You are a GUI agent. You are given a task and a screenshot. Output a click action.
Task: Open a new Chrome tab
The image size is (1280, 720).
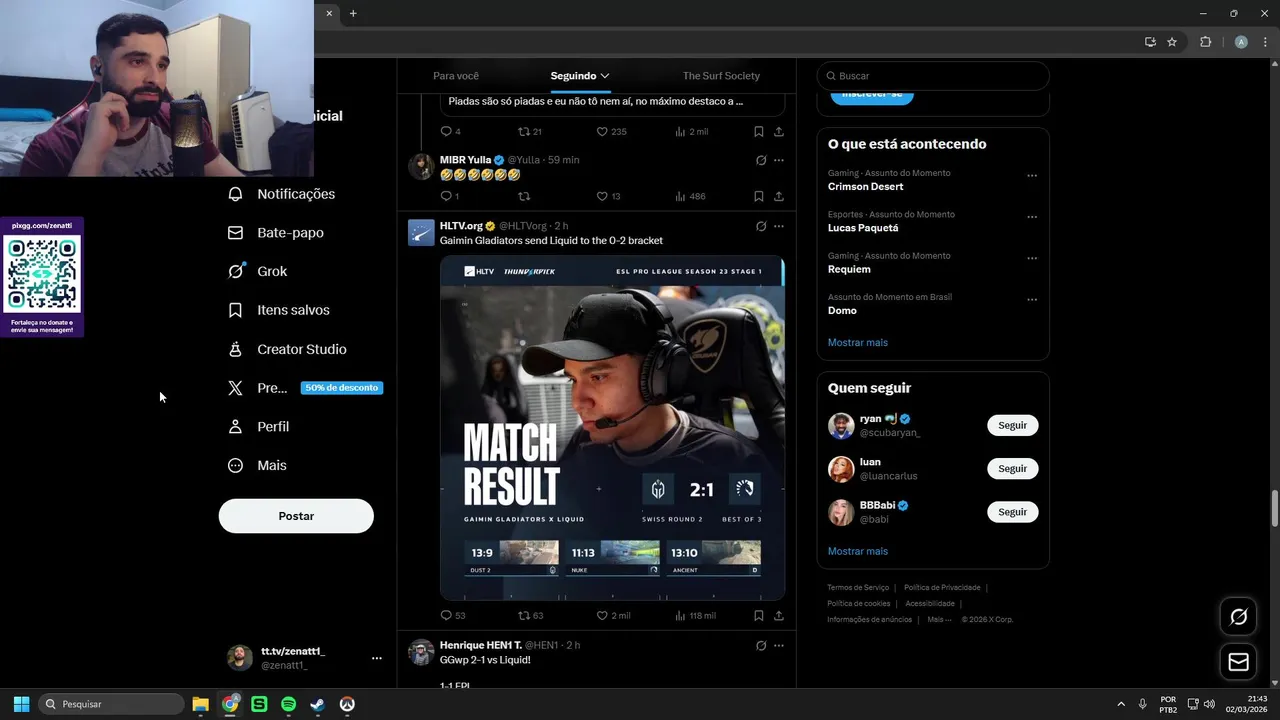point(353,13)
